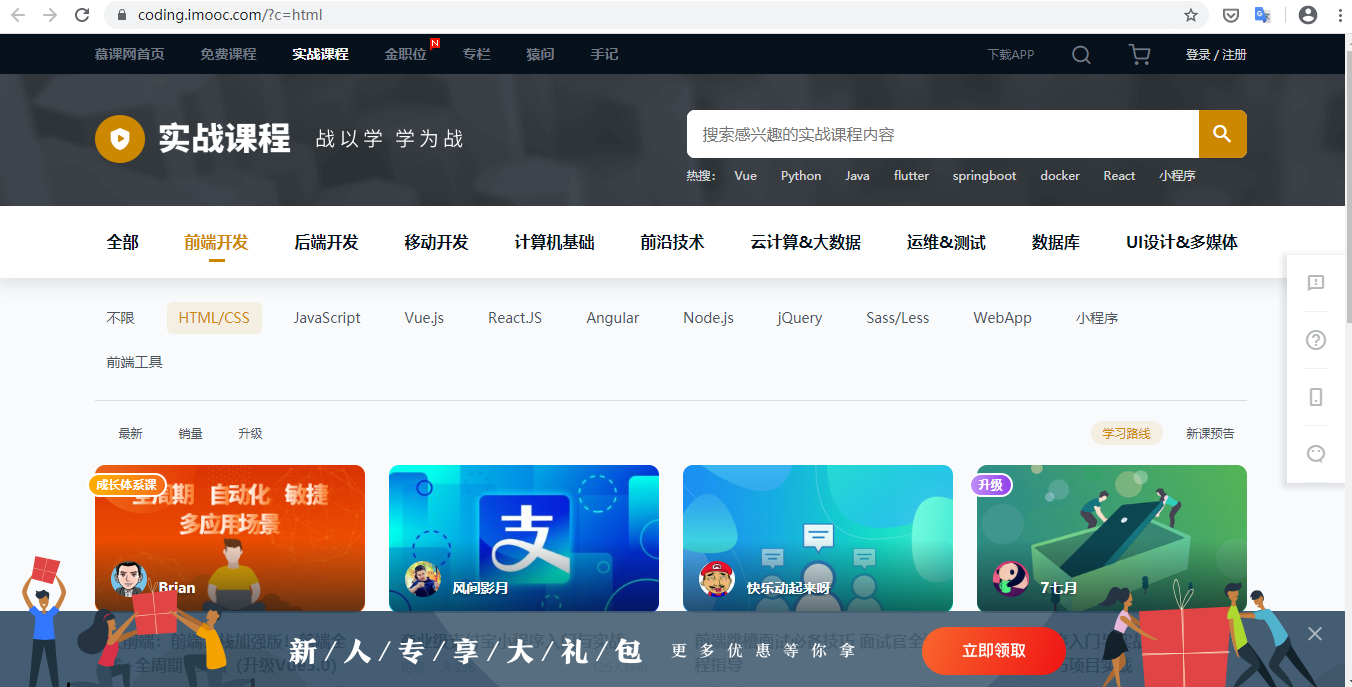Viewport: 1352px width, 687px height.
Task: Select the React.JS sub-filter
Action: click(x=515, y=318)
